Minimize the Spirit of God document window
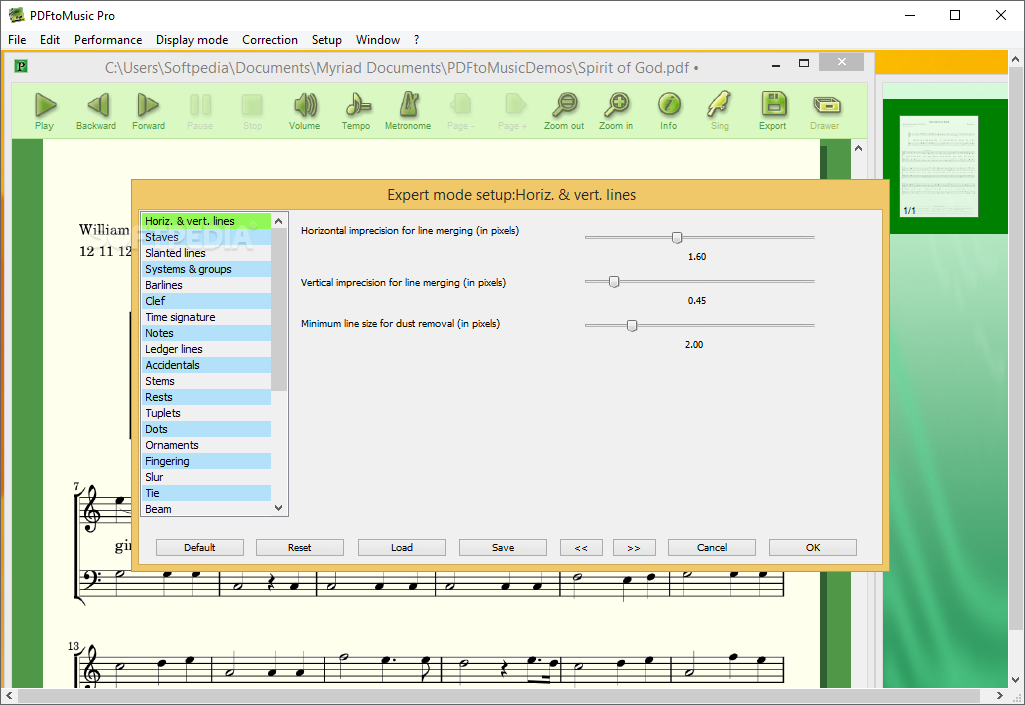 776,64
